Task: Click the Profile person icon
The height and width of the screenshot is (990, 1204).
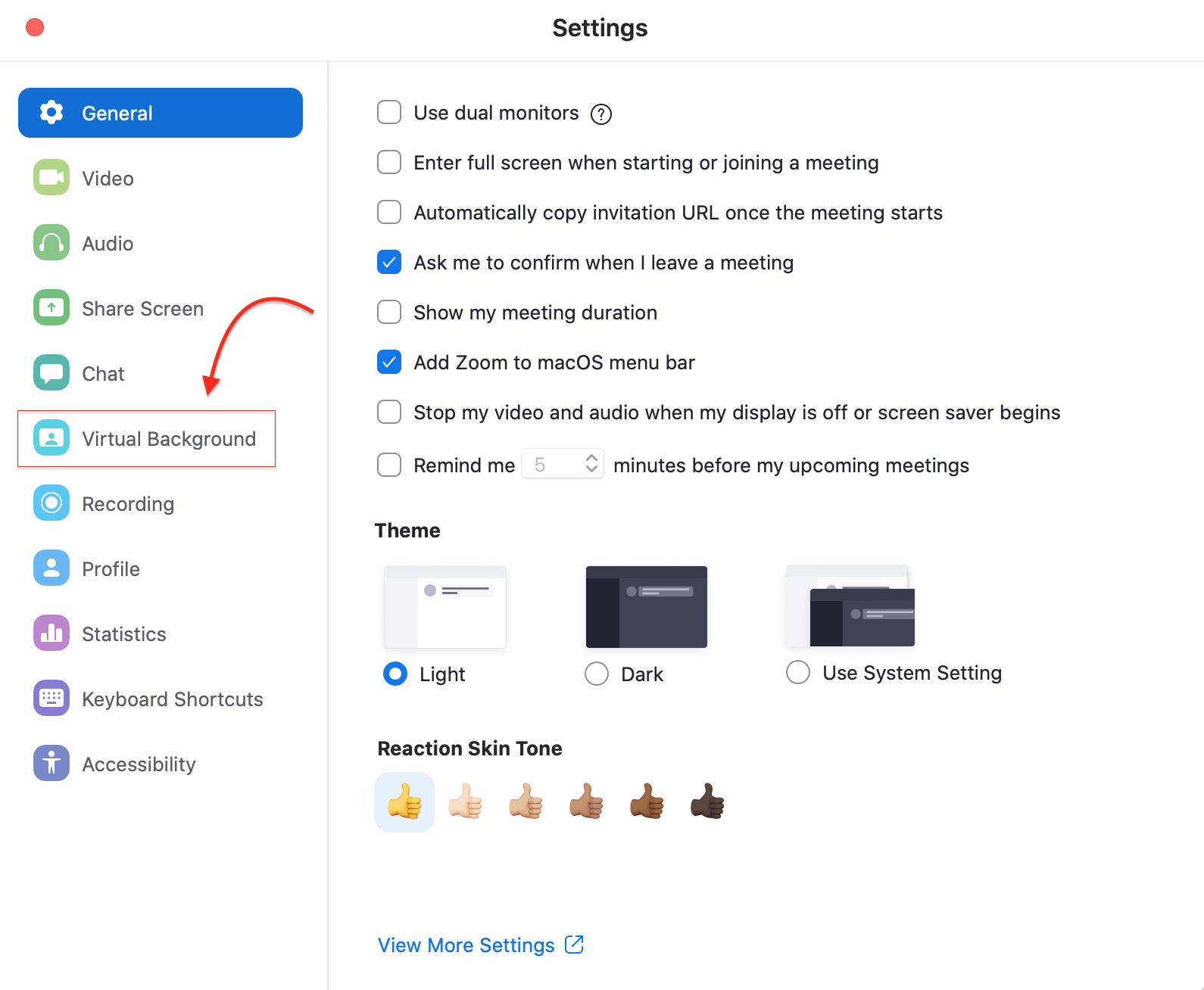Action: [51, 568]
